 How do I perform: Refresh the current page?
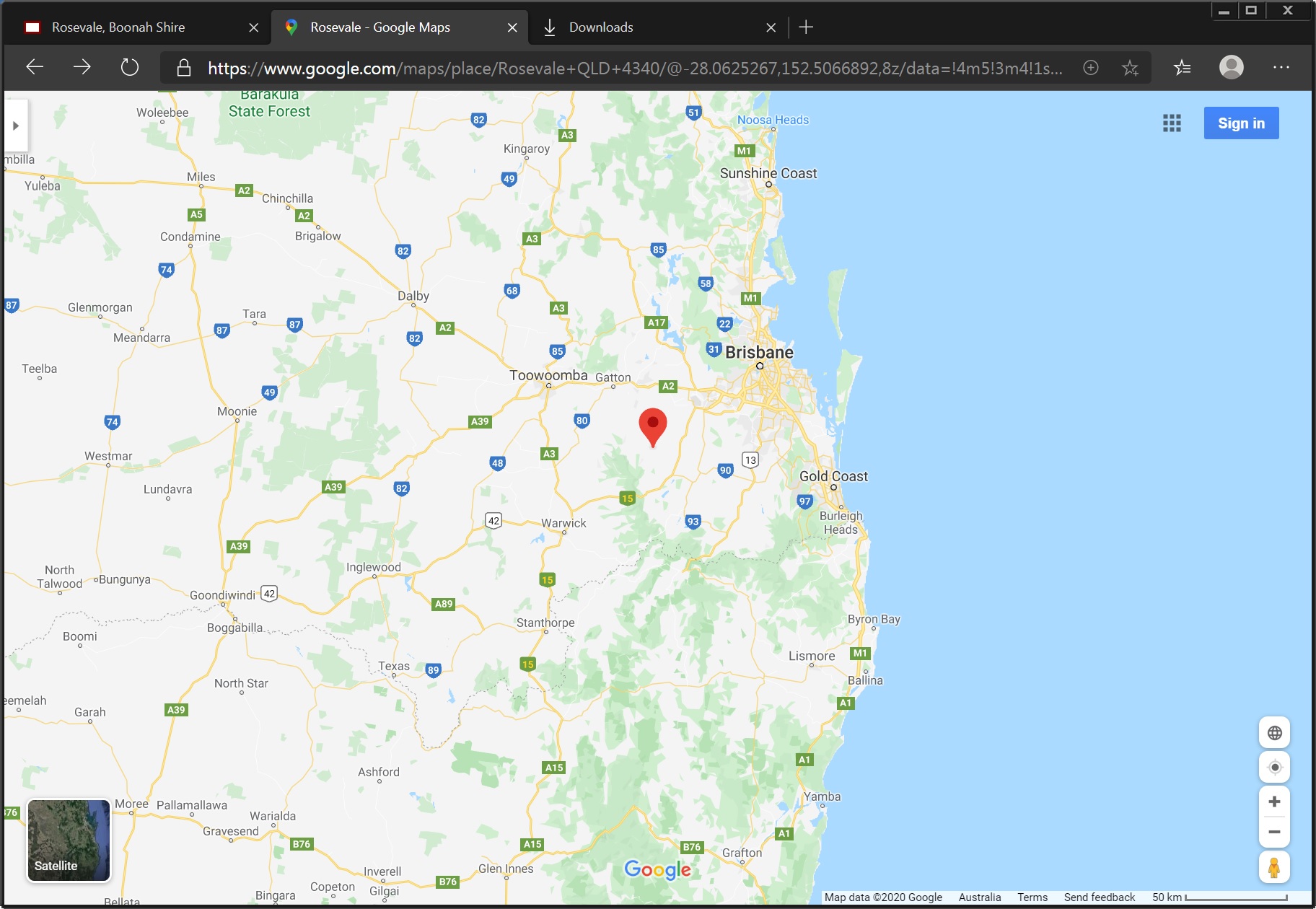coord(129,68)
